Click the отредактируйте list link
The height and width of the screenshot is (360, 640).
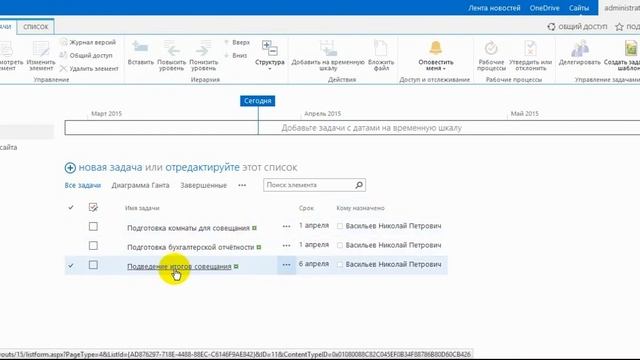(x=202, y=167)
